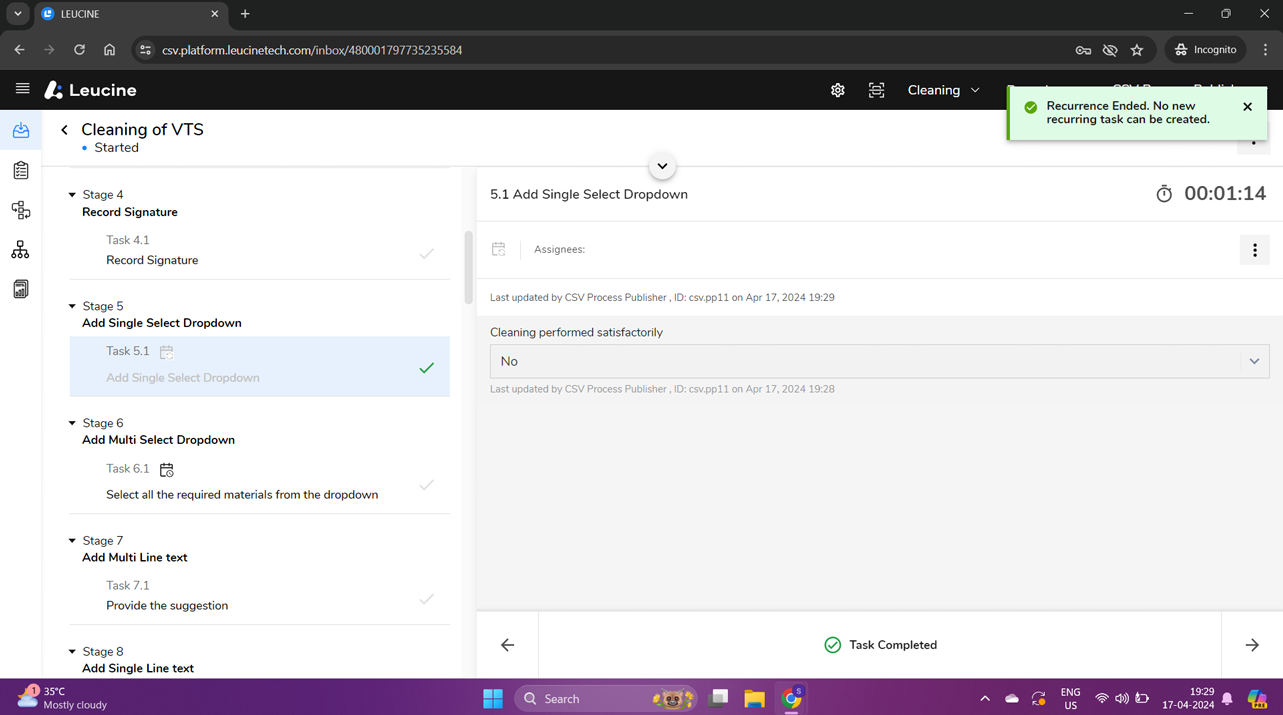Open the settings gear in header
Screen dimensions: 1283x715
(x=838, y=90)
